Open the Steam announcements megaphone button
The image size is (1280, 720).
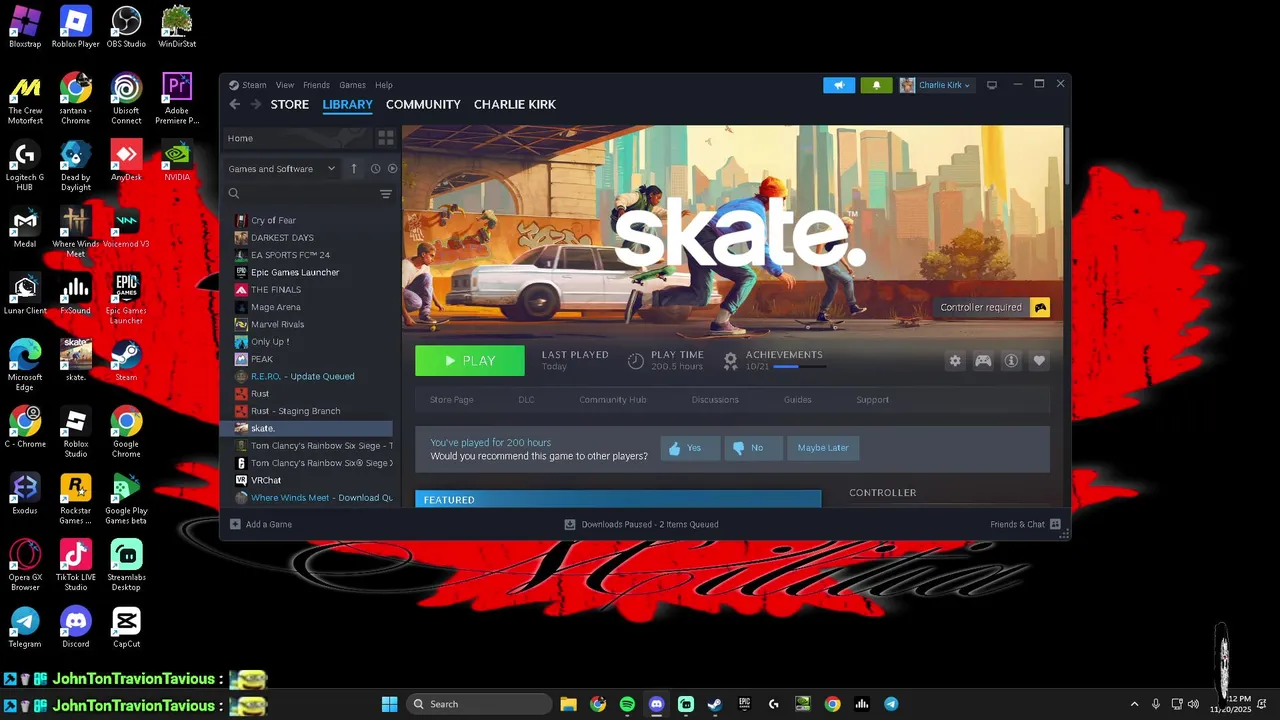tap(839, 85)
